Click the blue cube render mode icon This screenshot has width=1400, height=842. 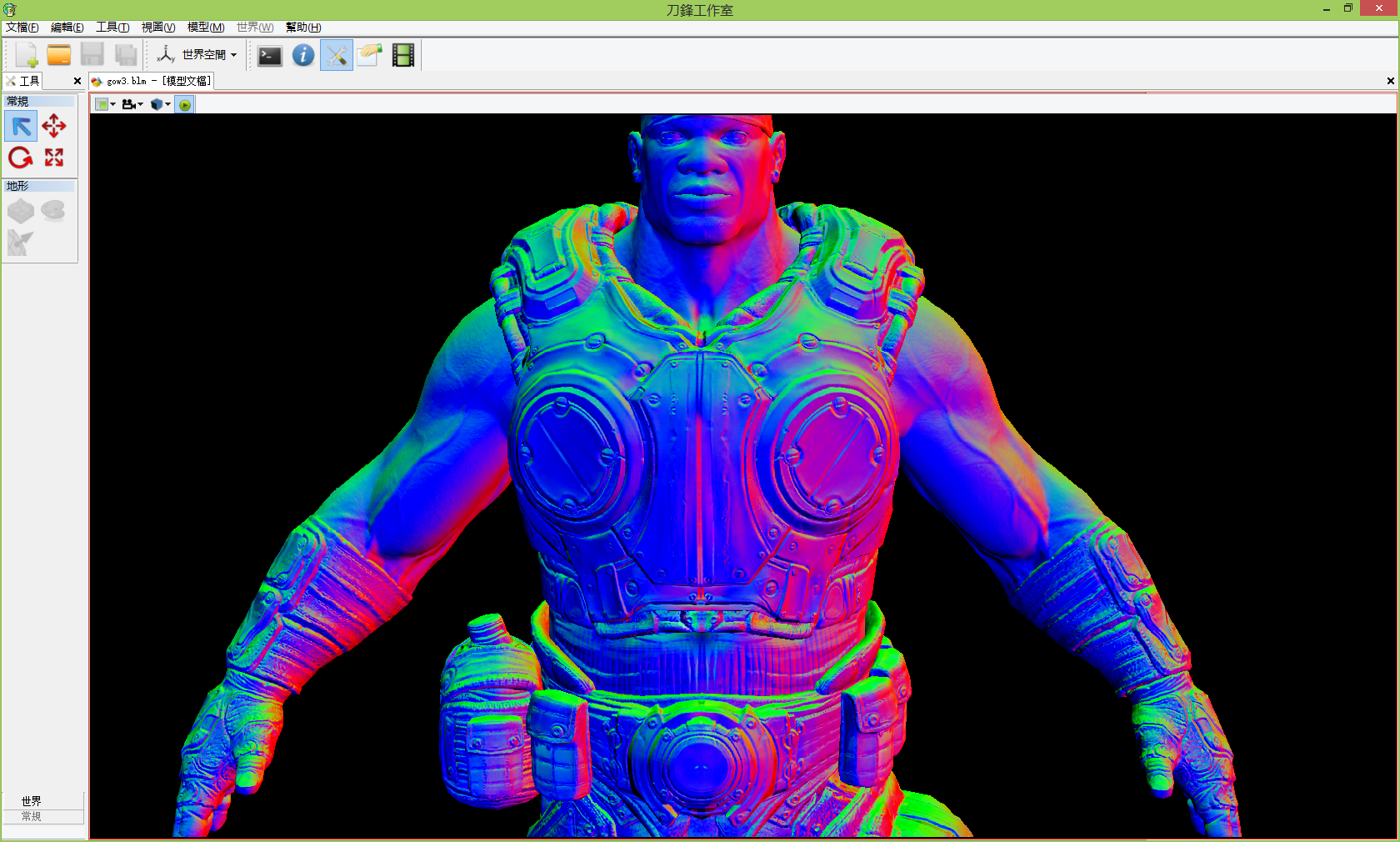pos(157,104)
